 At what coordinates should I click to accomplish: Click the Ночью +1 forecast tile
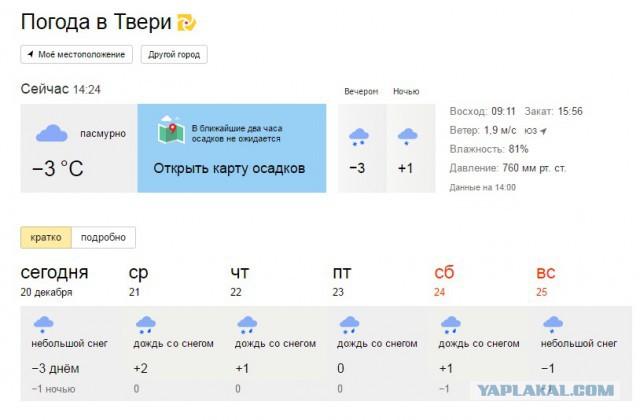(411, 148)
